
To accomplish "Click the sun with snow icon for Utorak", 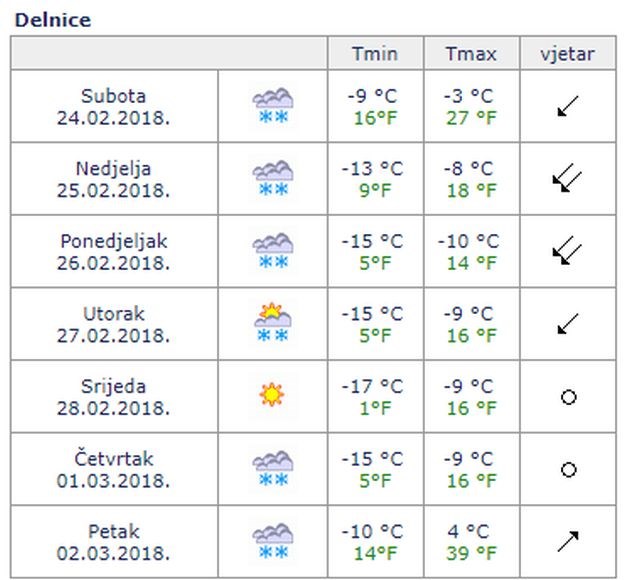I will pos(273,323).
